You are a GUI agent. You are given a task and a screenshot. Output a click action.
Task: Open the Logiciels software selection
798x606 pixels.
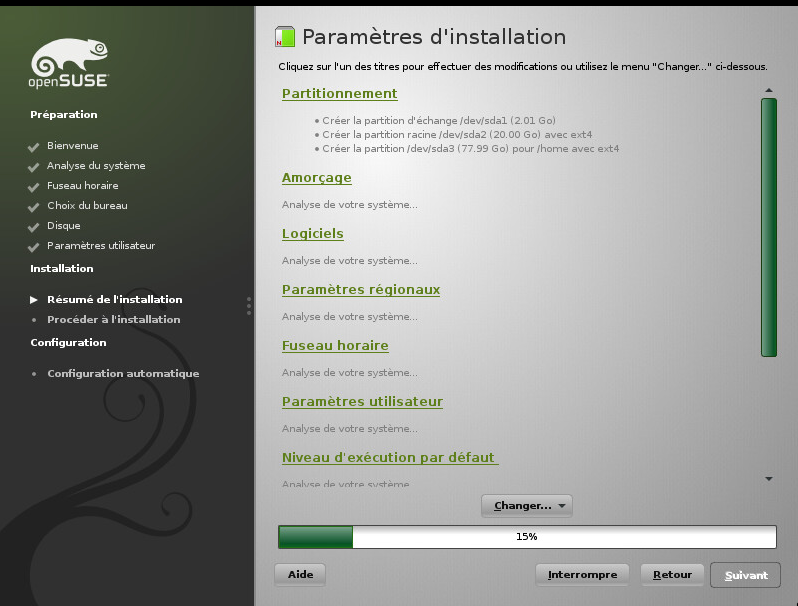tap(312, 234)
